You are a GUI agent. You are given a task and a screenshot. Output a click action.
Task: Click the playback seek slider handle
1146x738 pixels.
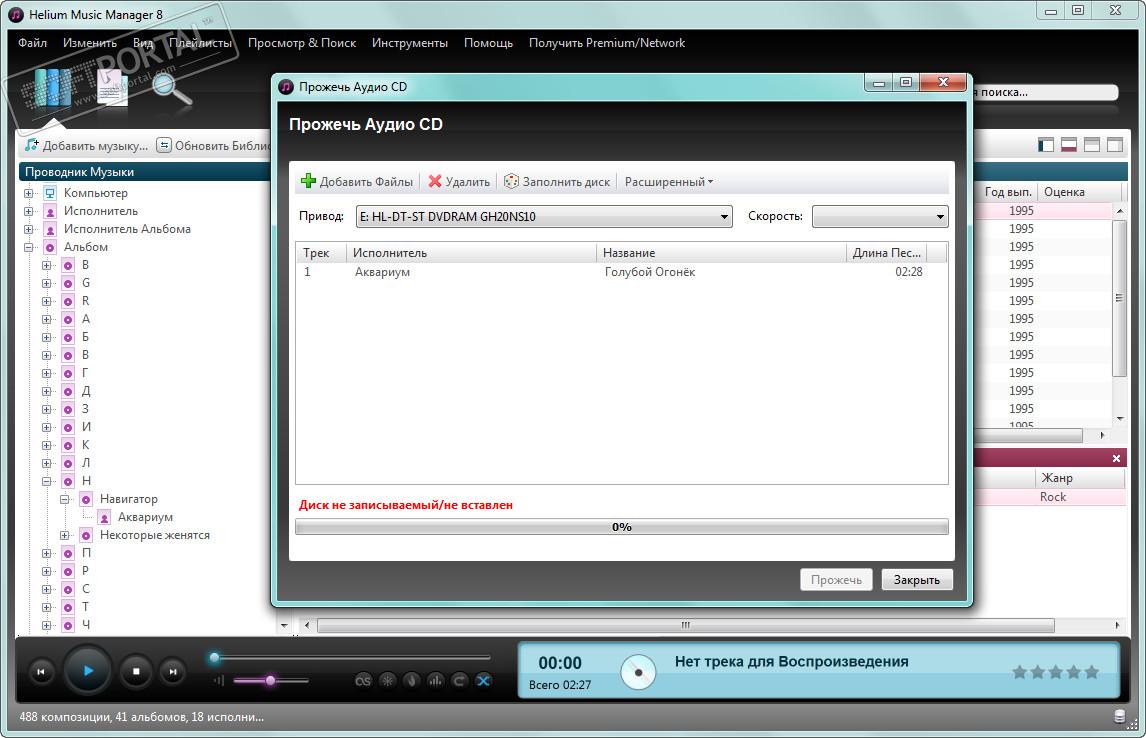[x=215, y=658]
